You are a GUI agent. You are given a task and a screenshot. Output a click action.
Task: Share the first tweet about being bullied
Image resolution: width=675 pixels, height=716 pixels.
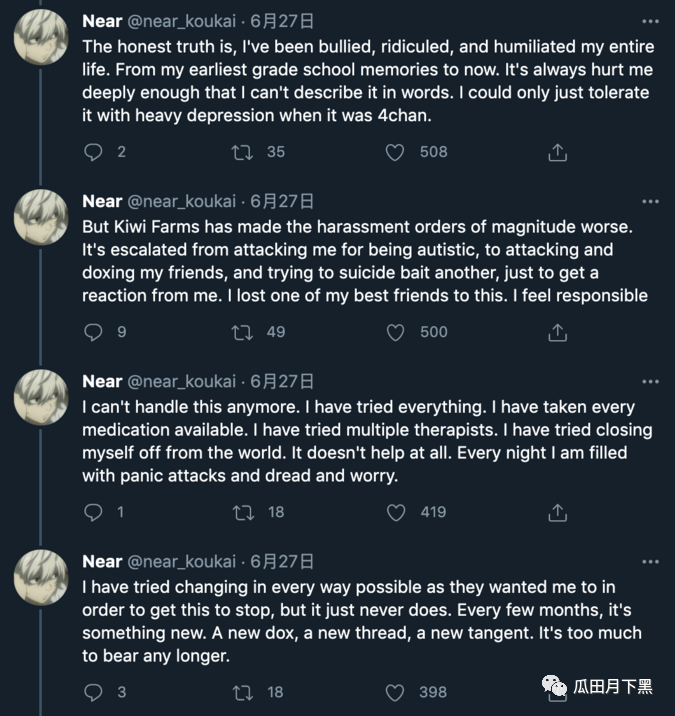558,152
